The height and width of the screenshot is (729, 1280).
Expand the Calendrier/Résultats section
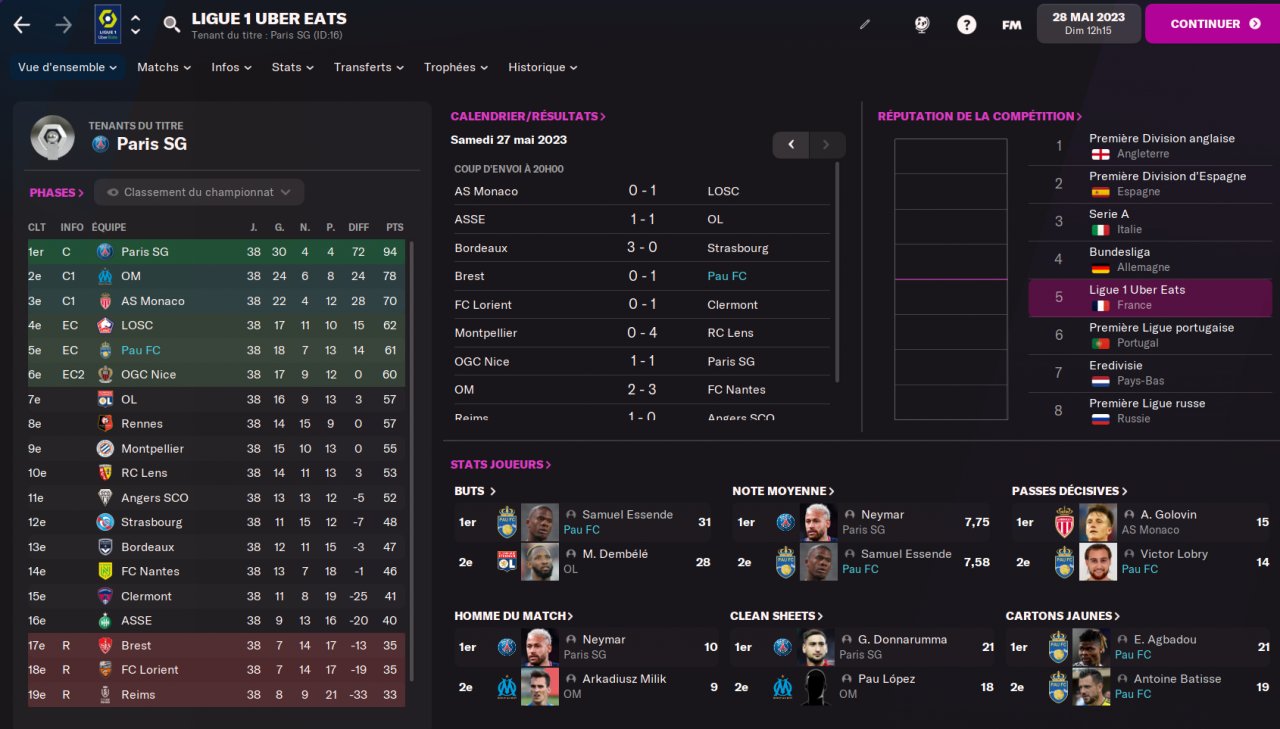pos(528,116)
